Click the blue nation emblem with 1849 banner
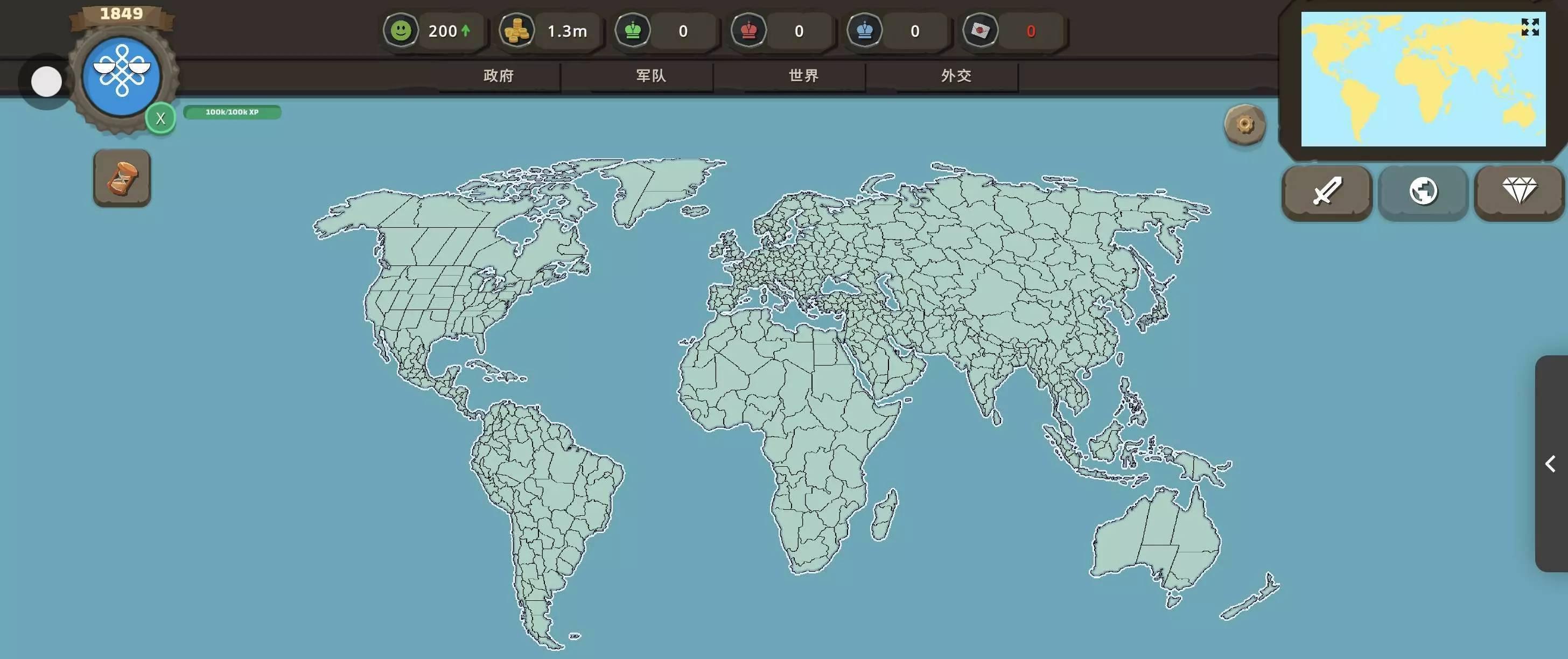The image size is (1568, 659). tap(122, 76)
